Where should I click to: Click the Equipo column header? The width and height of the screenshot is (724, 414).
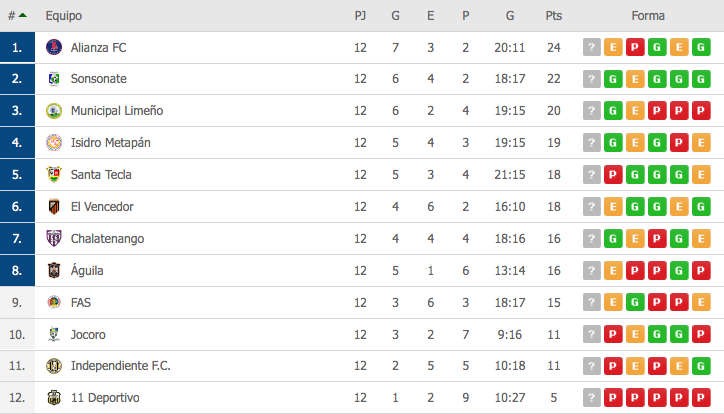pyautogui.click(x=64, y=16)
